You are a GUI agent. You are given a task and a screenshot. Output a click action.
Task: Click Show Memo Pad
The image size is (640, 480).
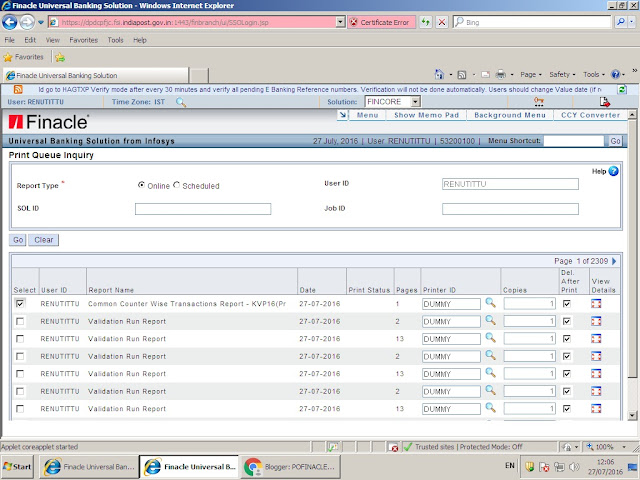pos(427,115)
